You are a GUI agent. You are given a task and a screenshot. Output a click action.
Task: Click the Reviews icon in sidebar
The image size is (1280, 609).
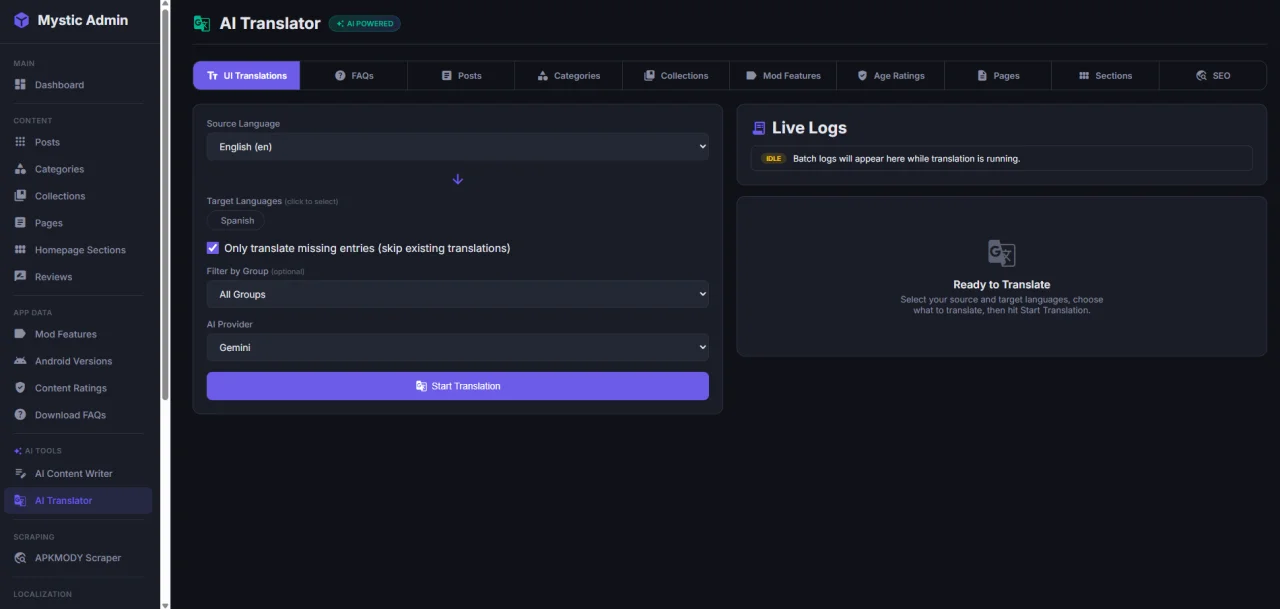click(20, 277)
